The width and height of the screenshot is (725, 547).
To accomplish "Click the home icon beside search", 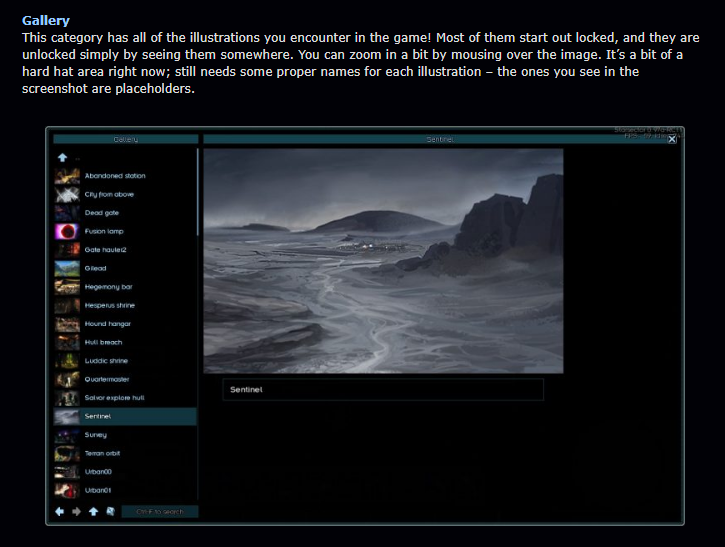I will coord(109,511).
